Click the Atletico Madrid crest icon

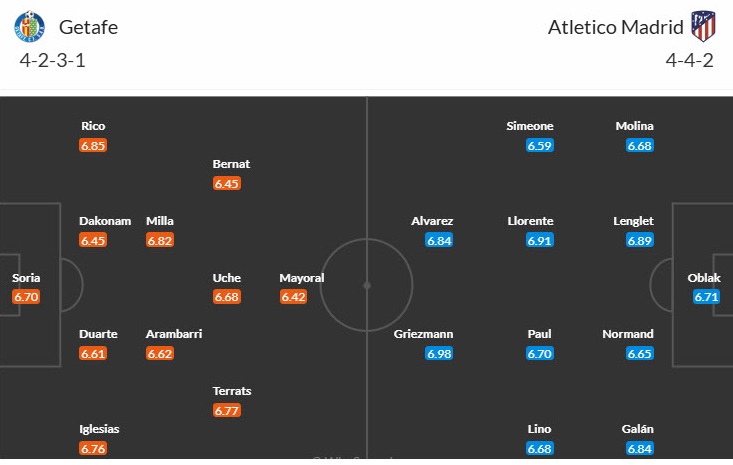click(703, 27)
